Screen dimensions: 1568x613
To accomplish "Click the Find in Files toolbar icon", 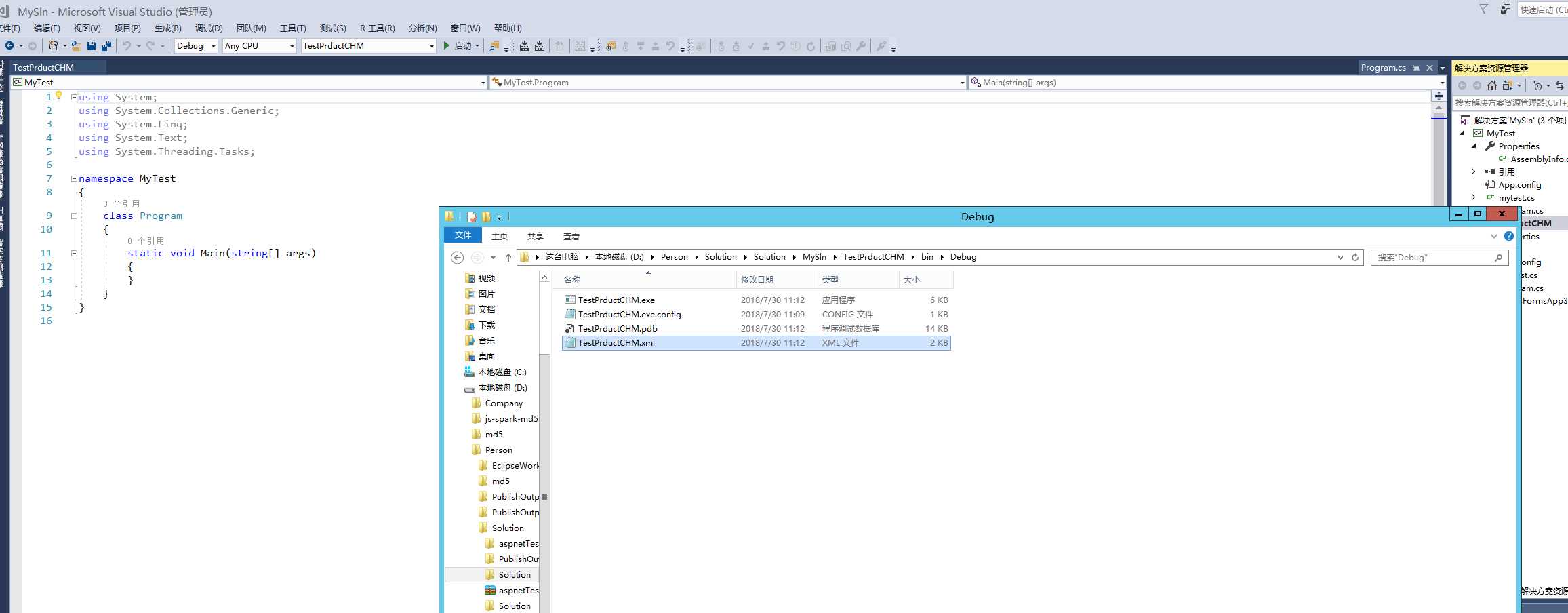I will 494,46.
